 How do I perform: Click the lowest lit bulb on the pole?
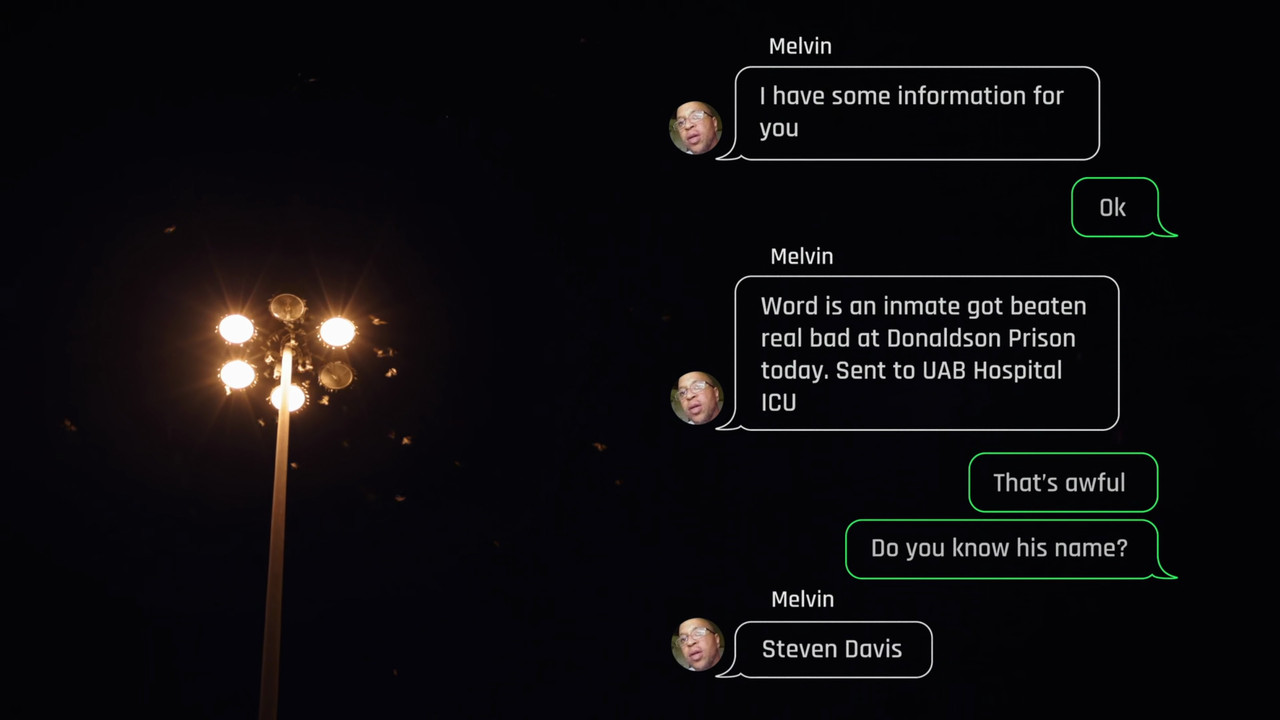point(288,397)
